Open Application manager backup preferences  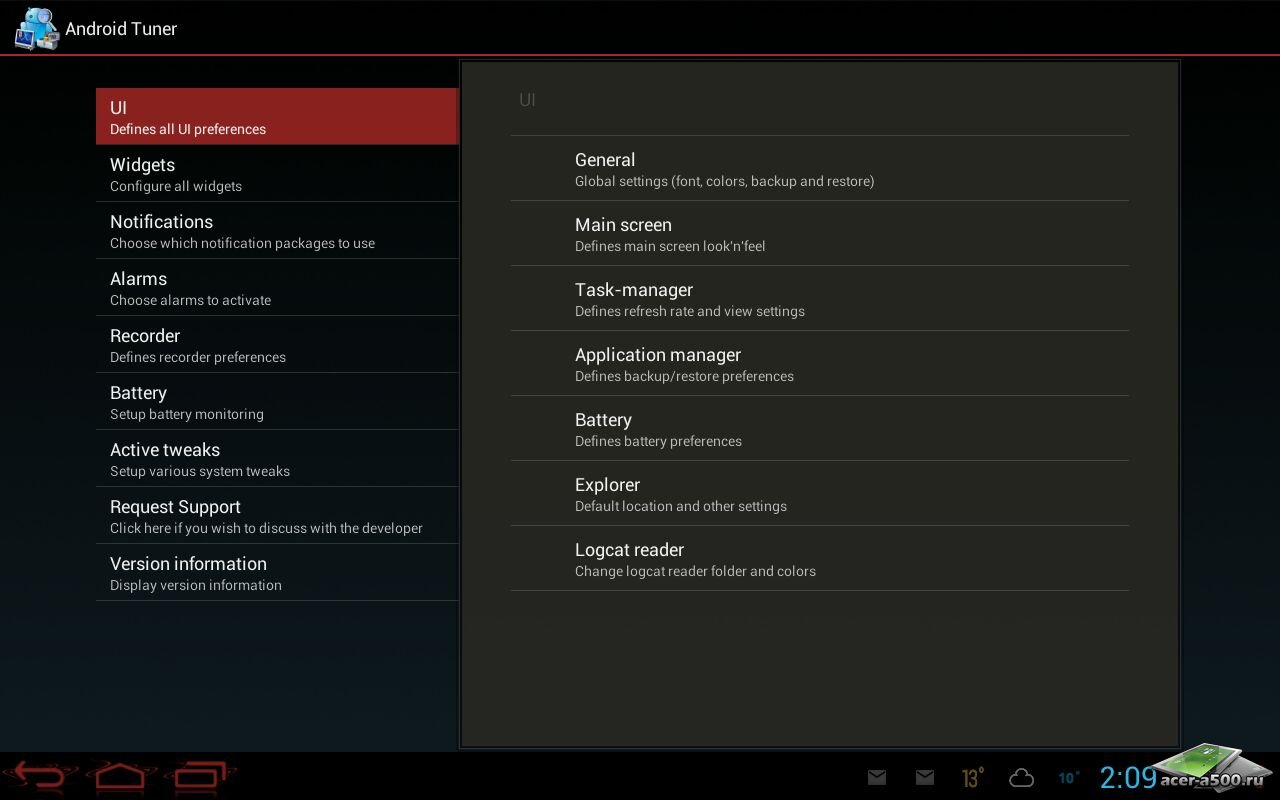click(819, 364)
